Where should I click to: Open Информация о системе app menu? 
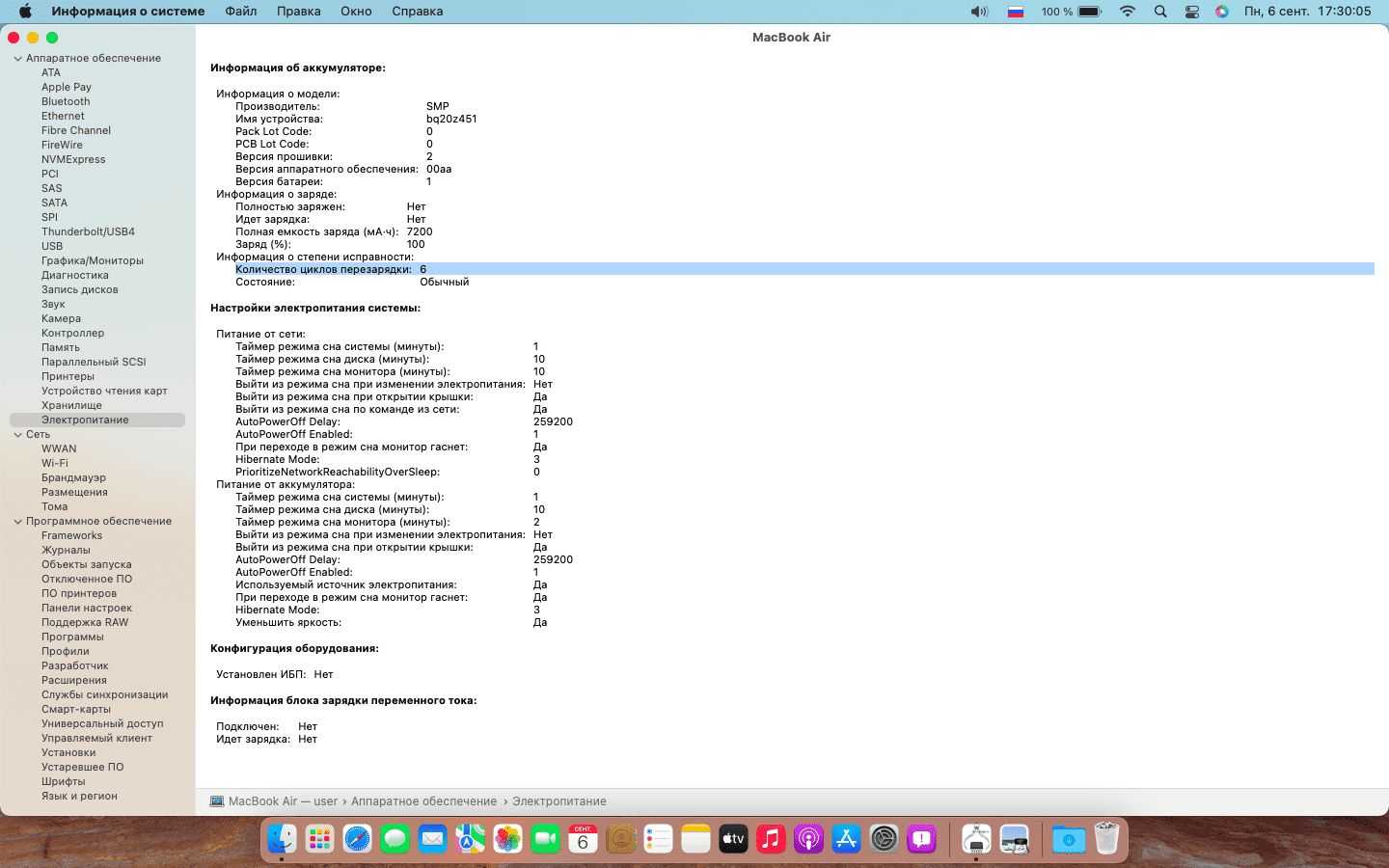128,12
